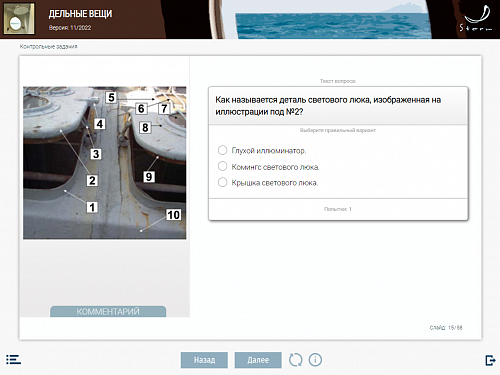
Task: Go to the next slide with Далее
Action: click(258, 360)
